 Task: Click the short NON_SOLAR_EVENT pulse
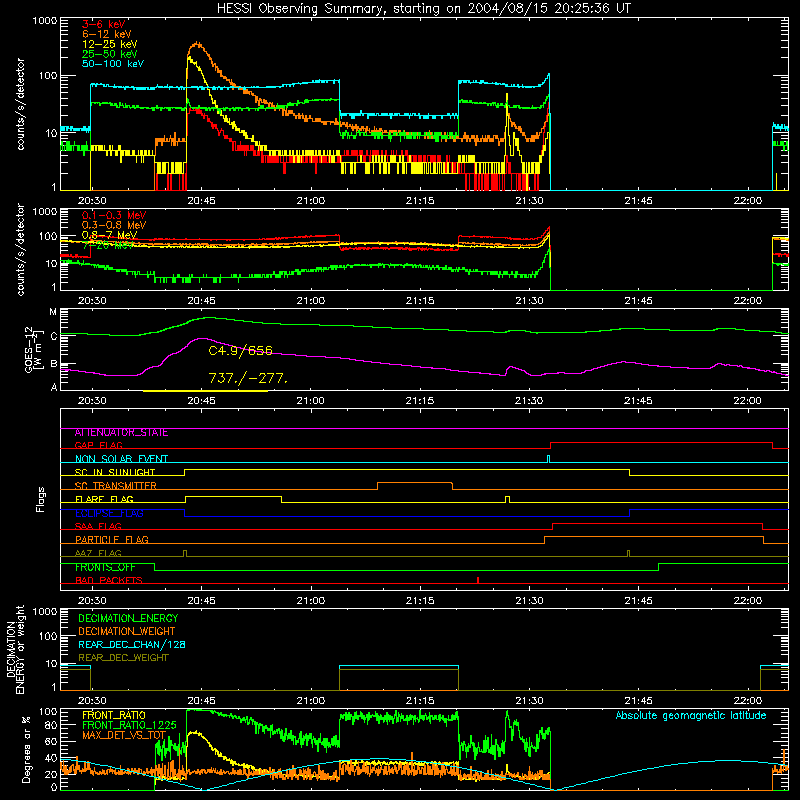(x=548, y=459)
